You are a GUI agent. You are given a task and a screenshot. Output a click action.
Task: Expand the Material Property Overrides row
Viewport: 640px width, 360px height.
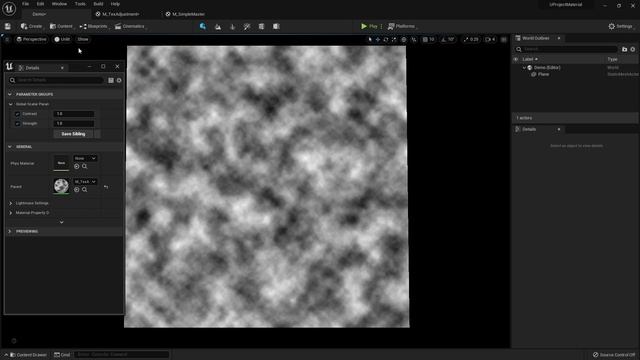(11, 213)
